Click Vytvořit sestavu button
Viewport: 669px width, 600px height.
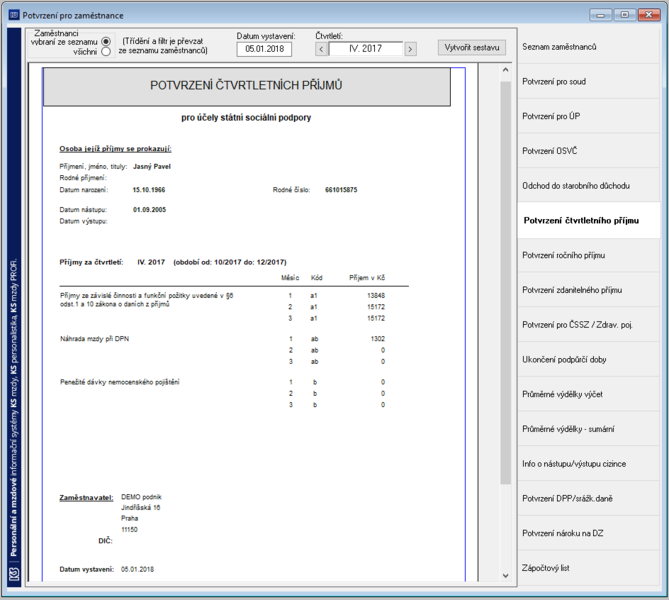pos(472,47)
